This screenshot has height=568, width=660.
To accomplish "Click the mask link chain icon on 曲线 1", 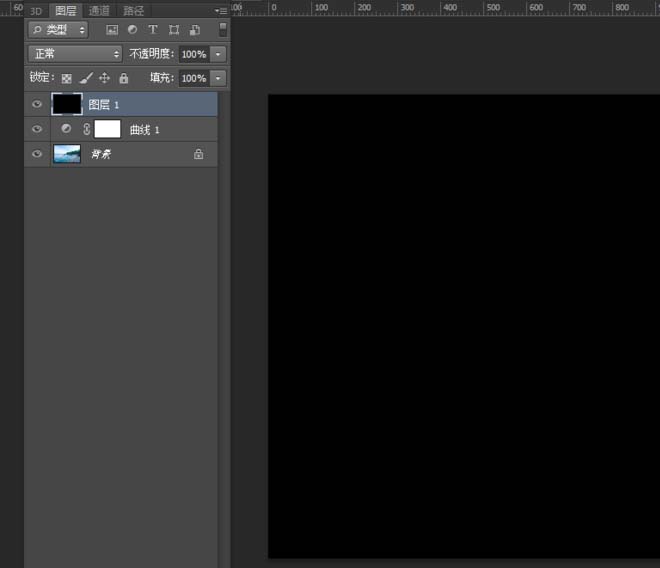I will click(87, 129).
